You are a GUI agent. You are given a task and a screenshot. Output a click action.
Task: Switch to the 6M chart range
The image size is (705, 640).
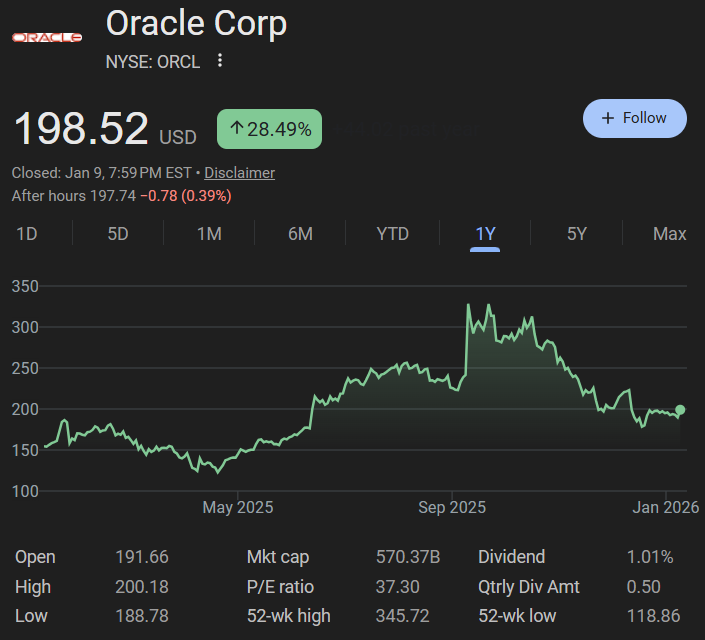click(x=300, y=234)
